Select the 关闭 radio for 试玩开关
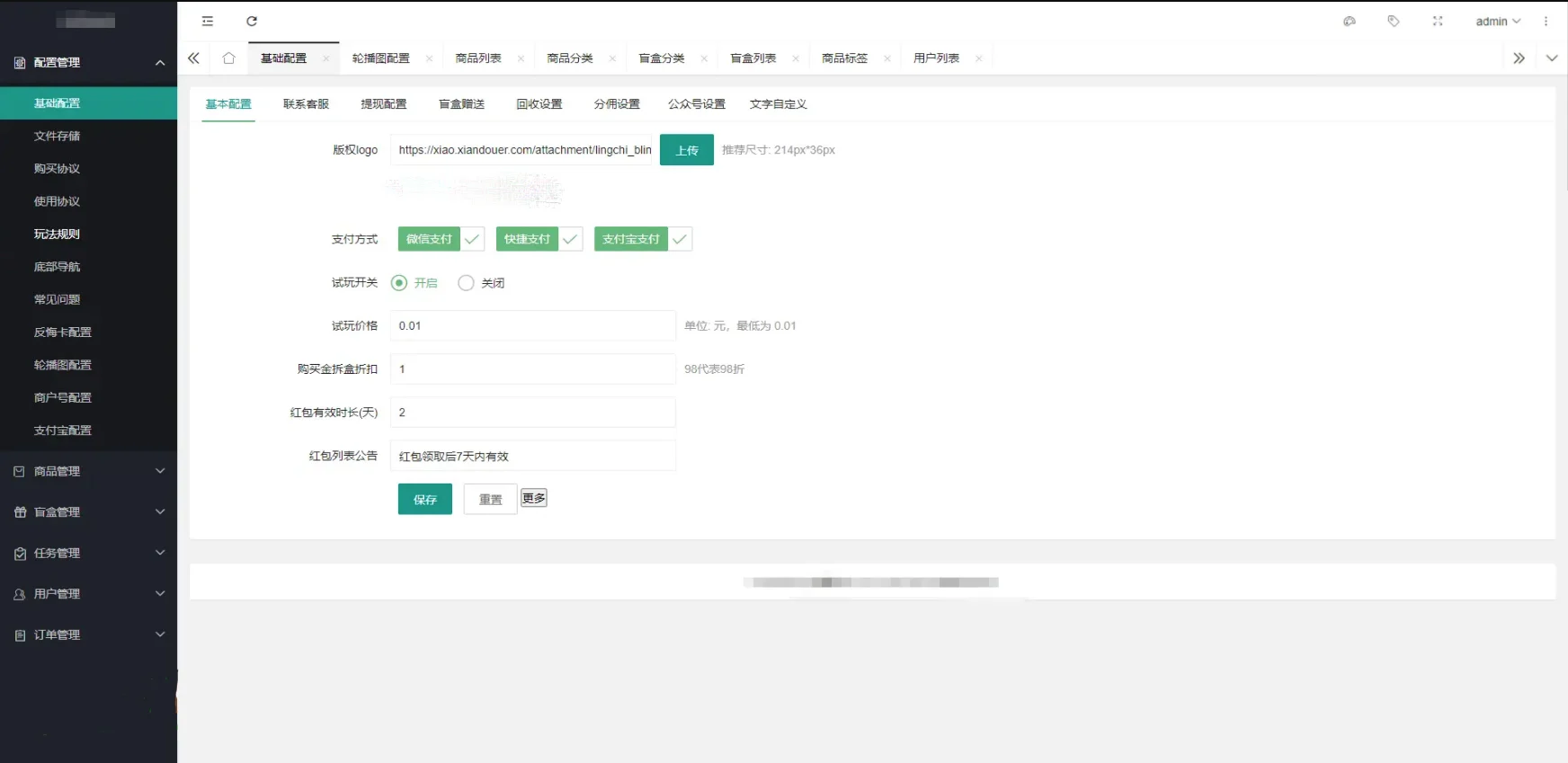This screenshot has height=763, width=1568. click(466, 283)
